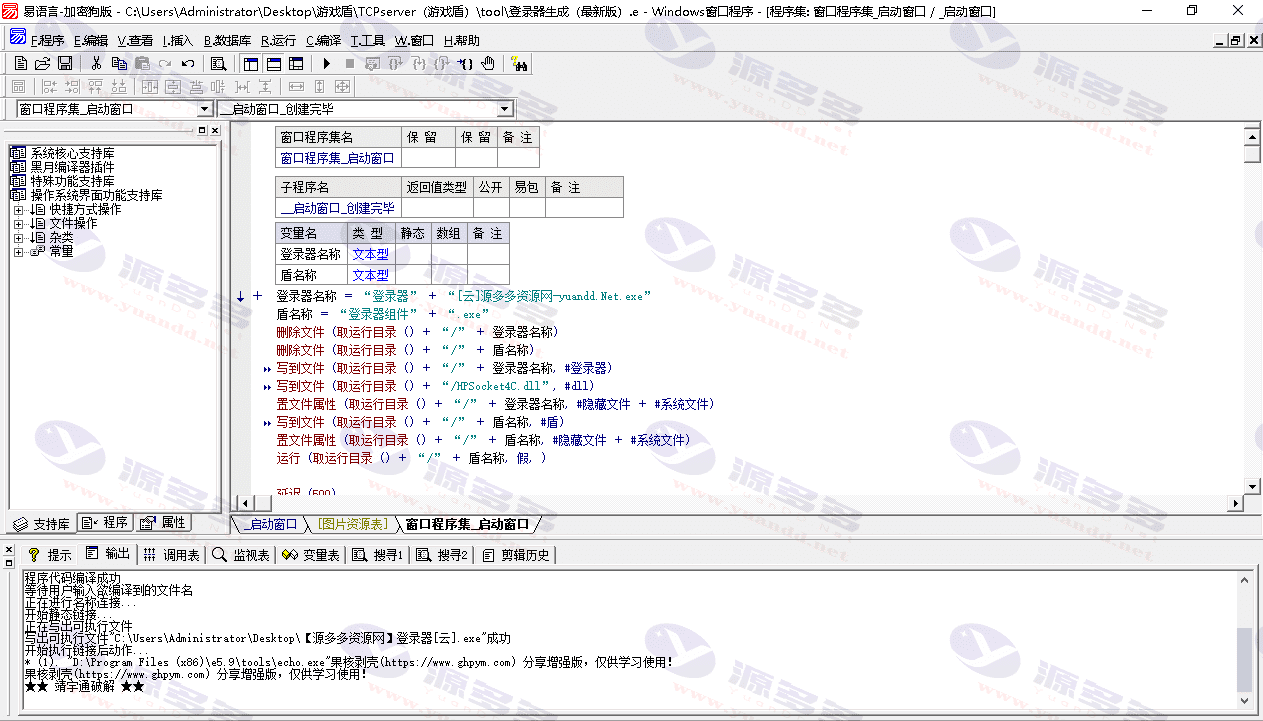1263x721 pixels.
Task: Open the 变量表 output tab
Action: [x=311, y=555]
